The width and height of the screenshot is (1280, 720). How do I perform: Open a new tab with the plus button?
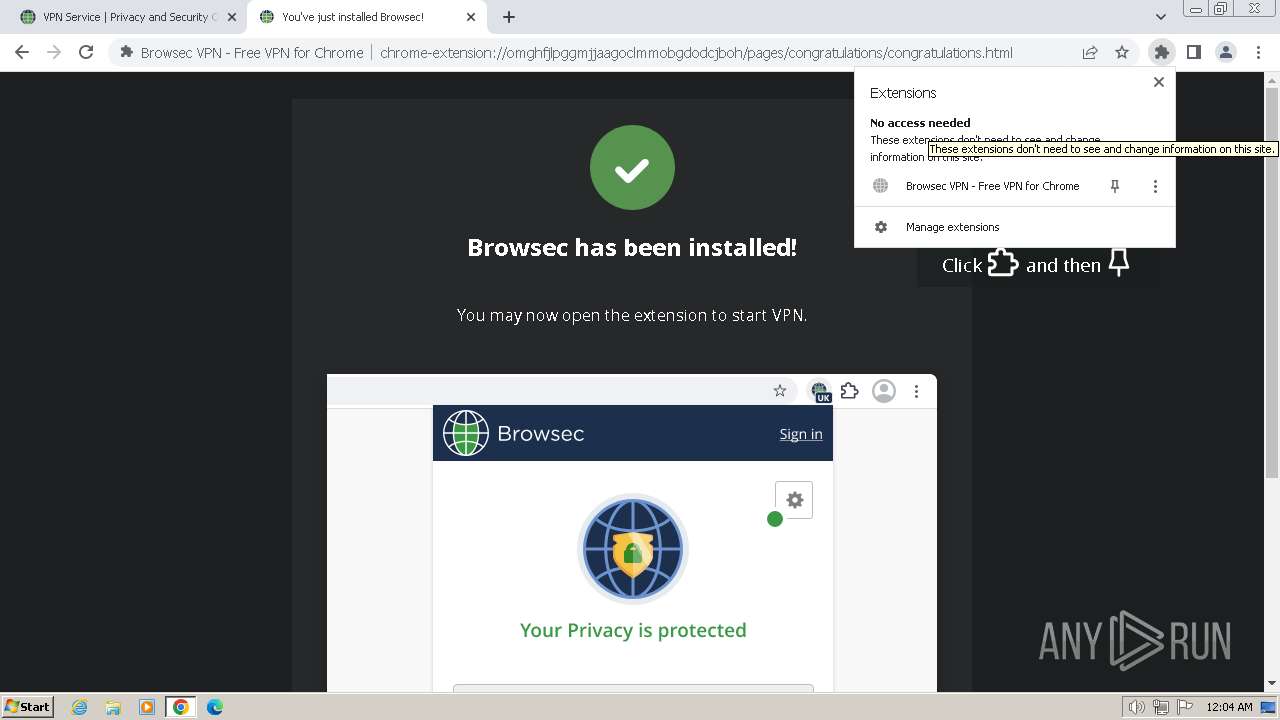coord(509,17)
